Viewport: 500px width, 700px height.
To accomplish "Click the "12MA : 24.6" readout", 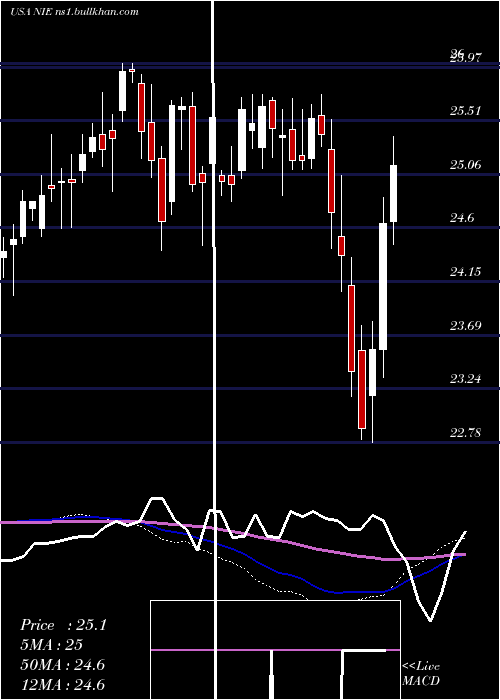I will point(63,684).
